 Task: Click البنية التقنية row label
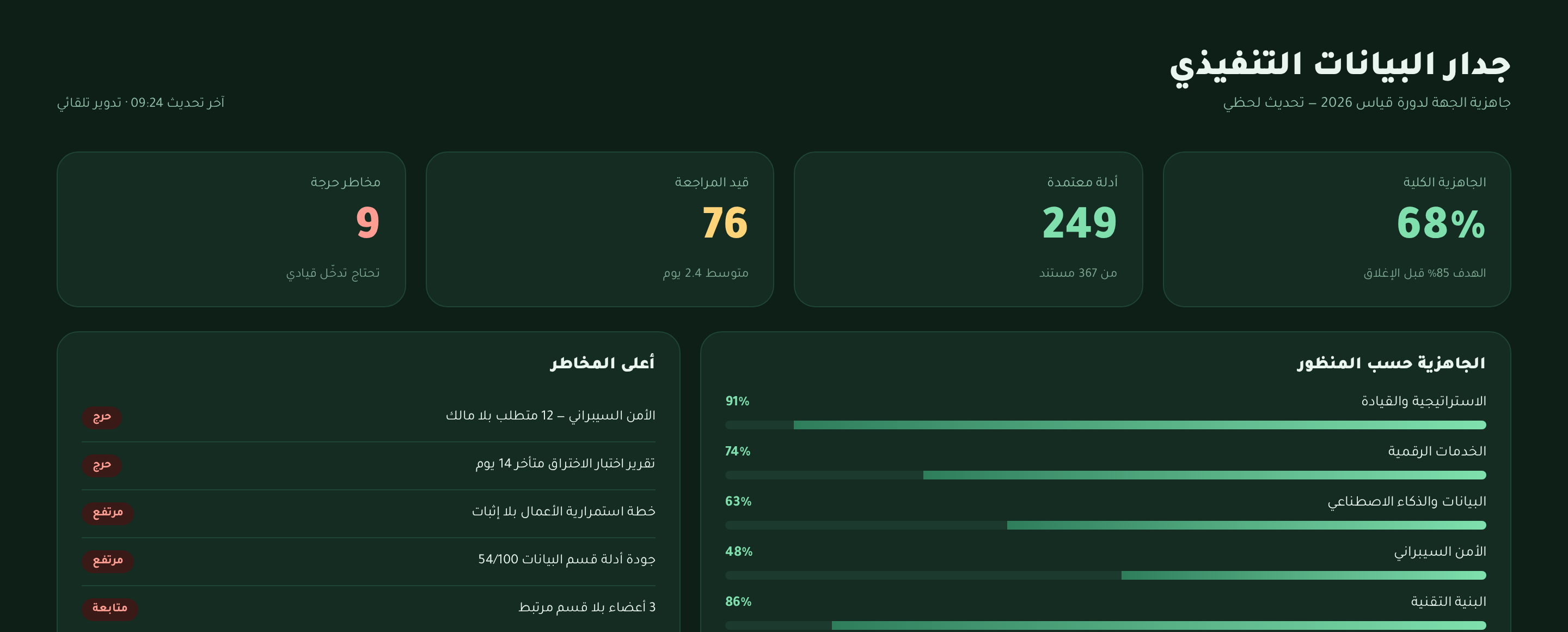1449,601
